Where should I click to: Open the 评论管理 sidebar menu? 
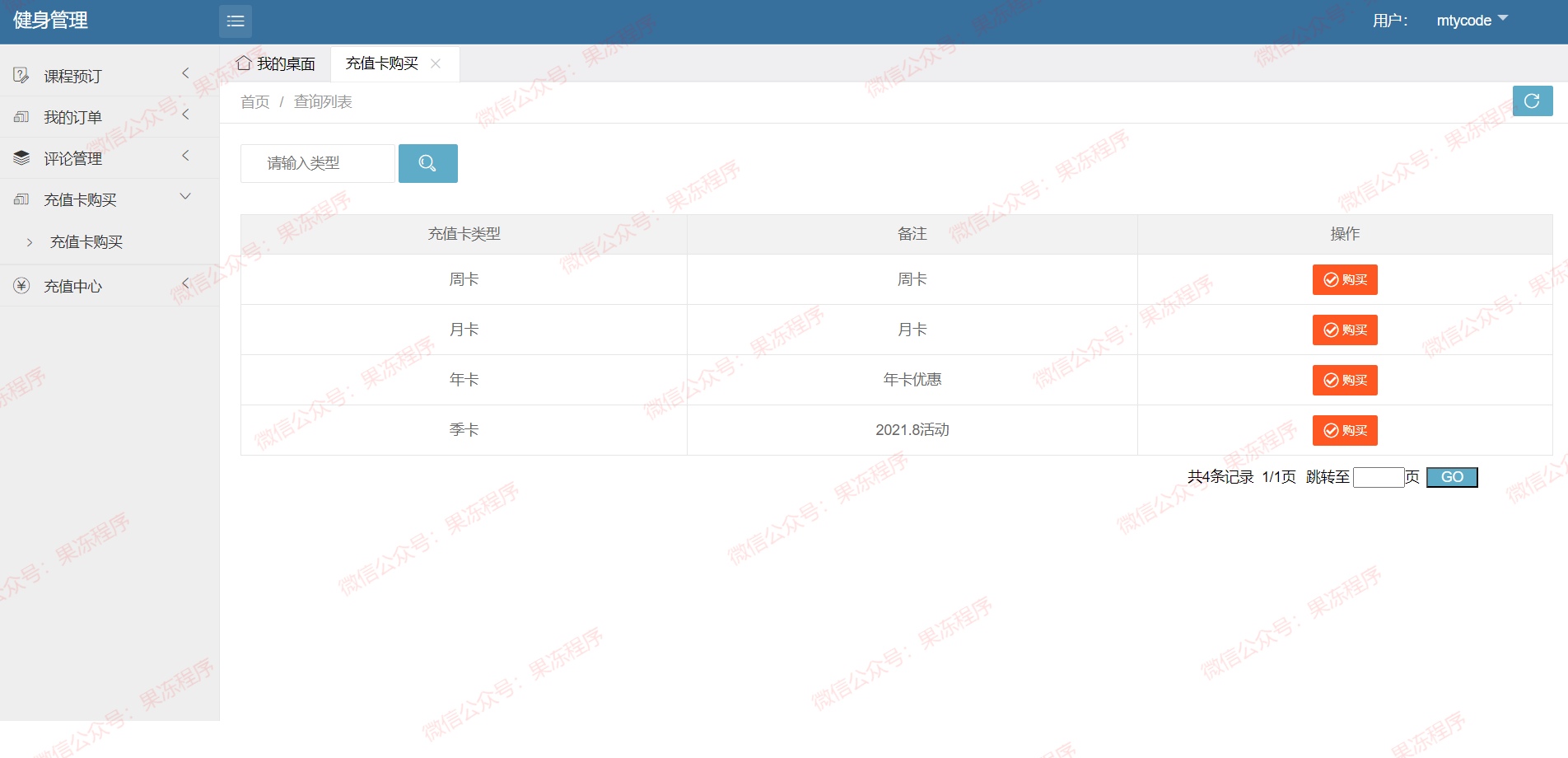coord(110,158)
